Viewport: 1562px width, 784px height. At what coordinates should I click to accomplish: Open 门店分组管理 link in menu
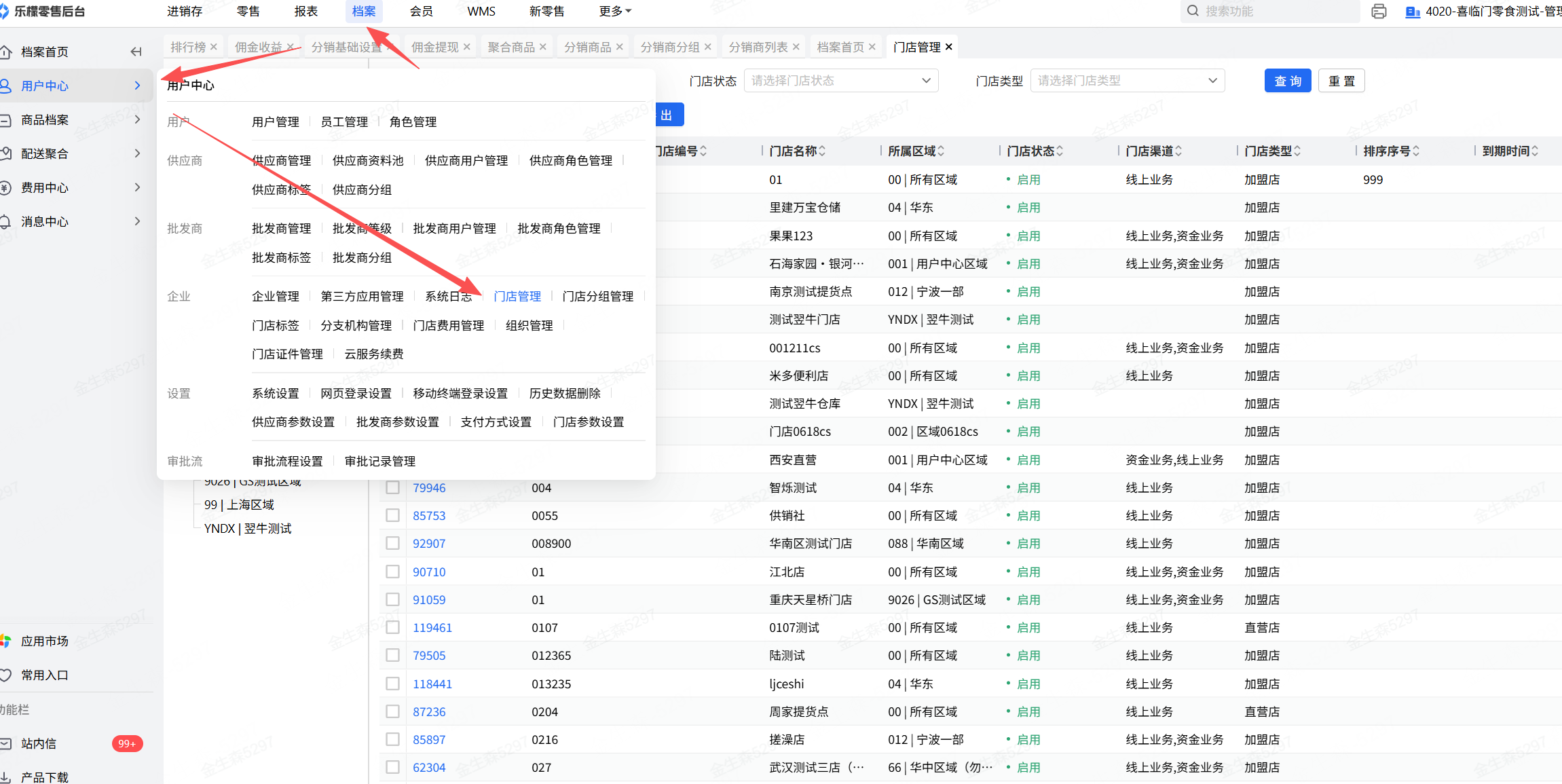(597, 296)
